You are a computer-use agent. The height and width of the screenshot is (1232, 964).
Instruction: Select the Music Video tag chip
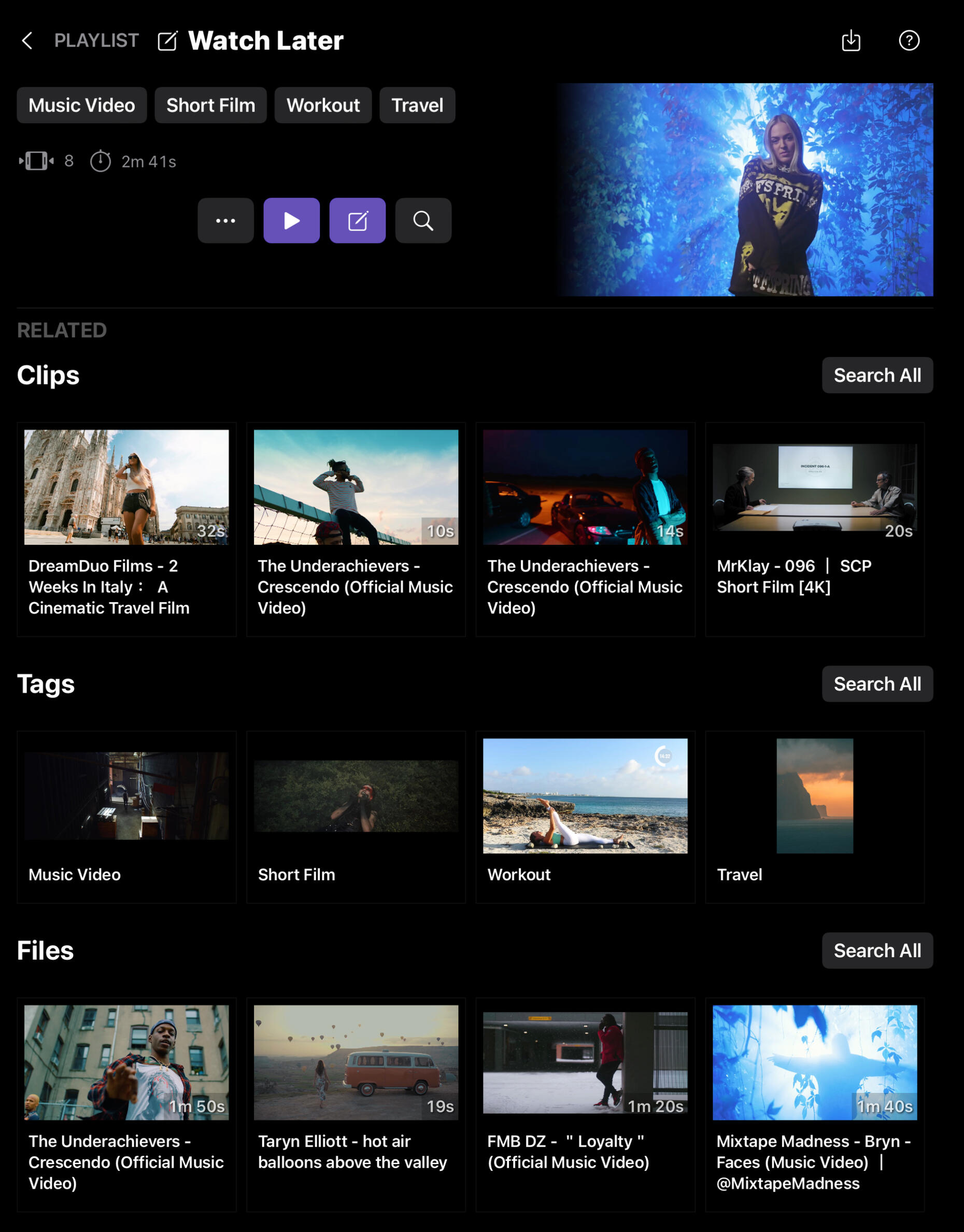point(82,106)
